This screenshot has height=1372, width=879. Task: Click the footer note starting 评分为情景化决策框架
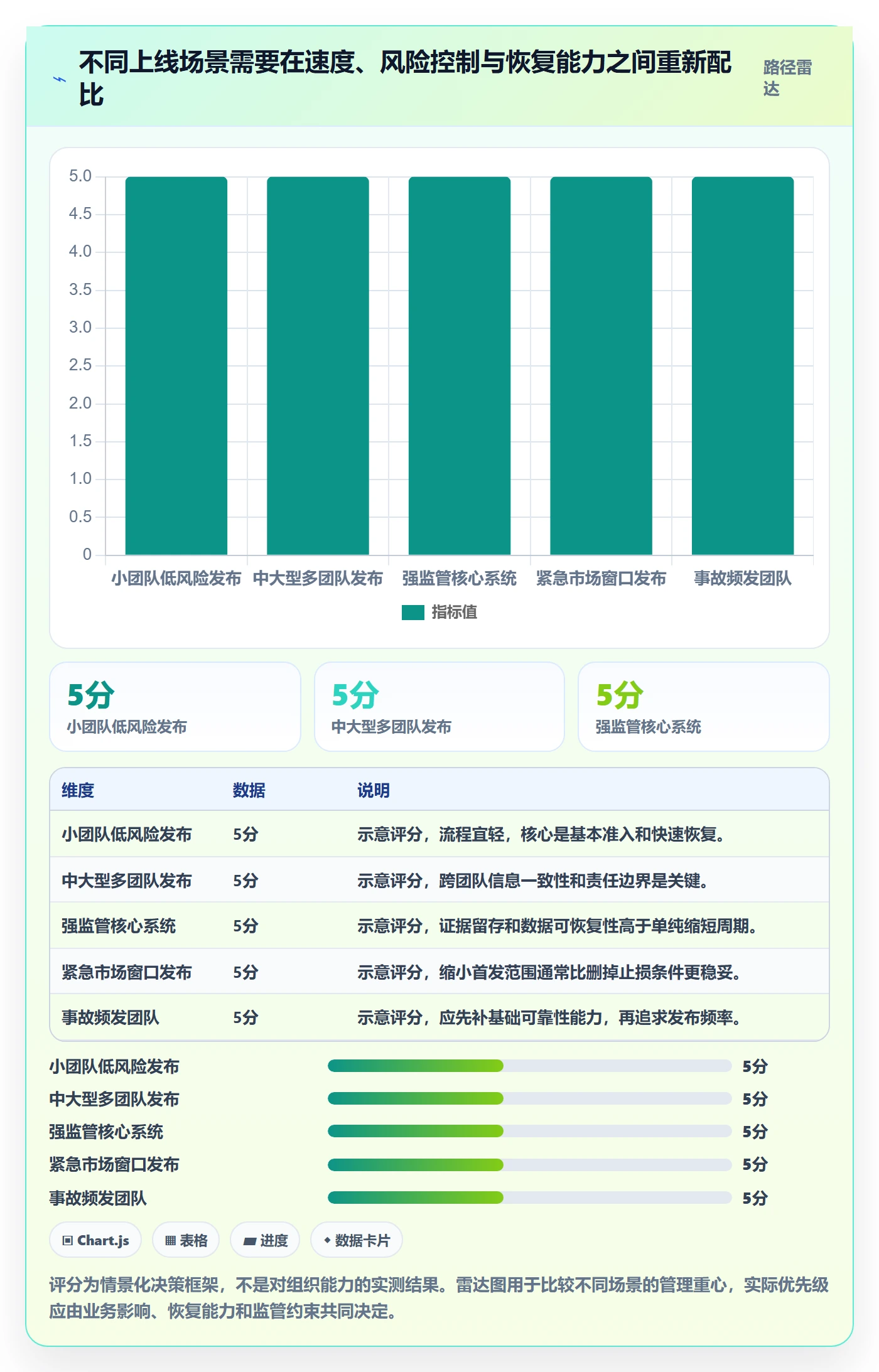(x=439, y=1298)
